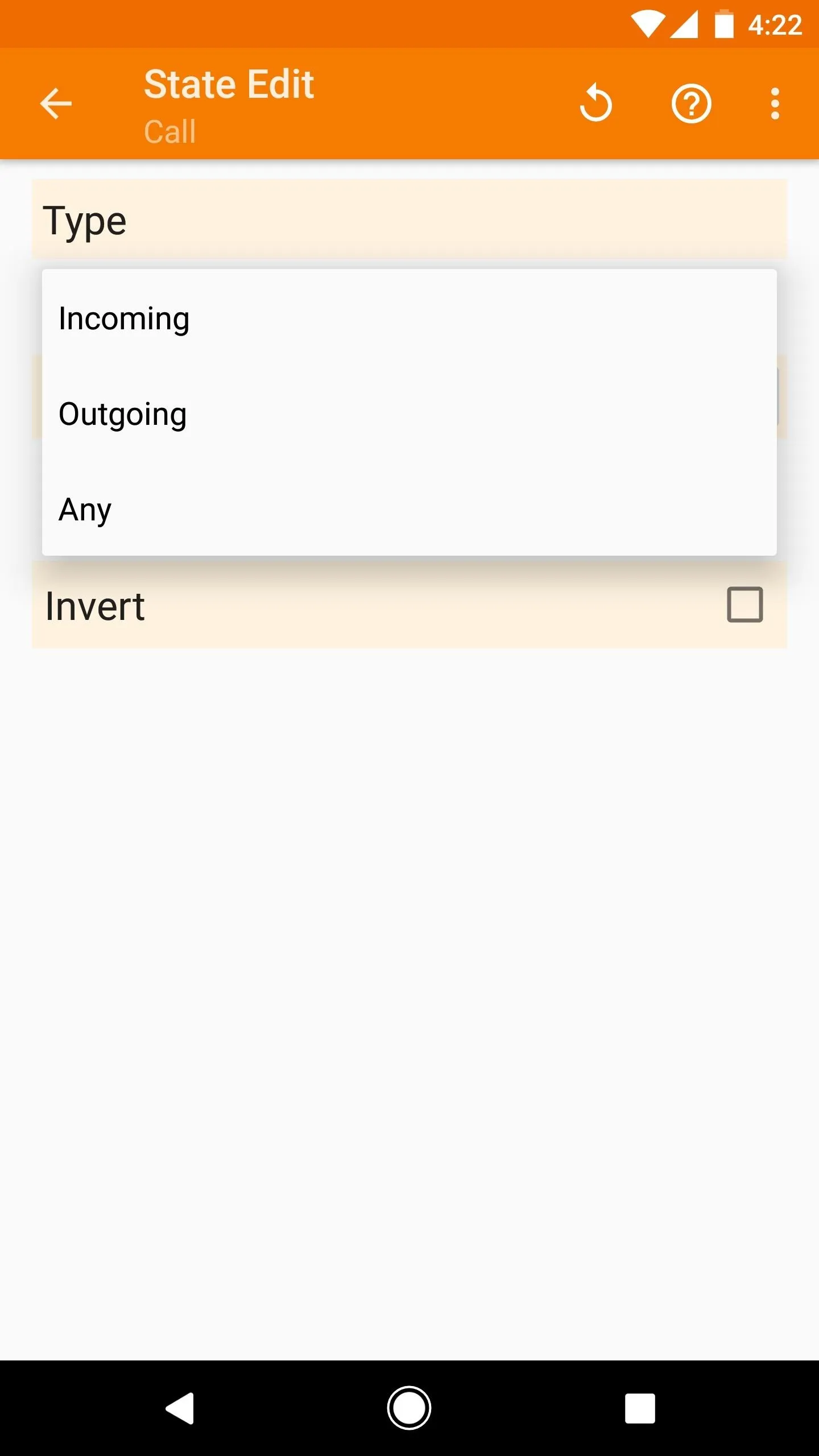Click the Type section header
819x1456 pixels.
(x=409, y=219)
